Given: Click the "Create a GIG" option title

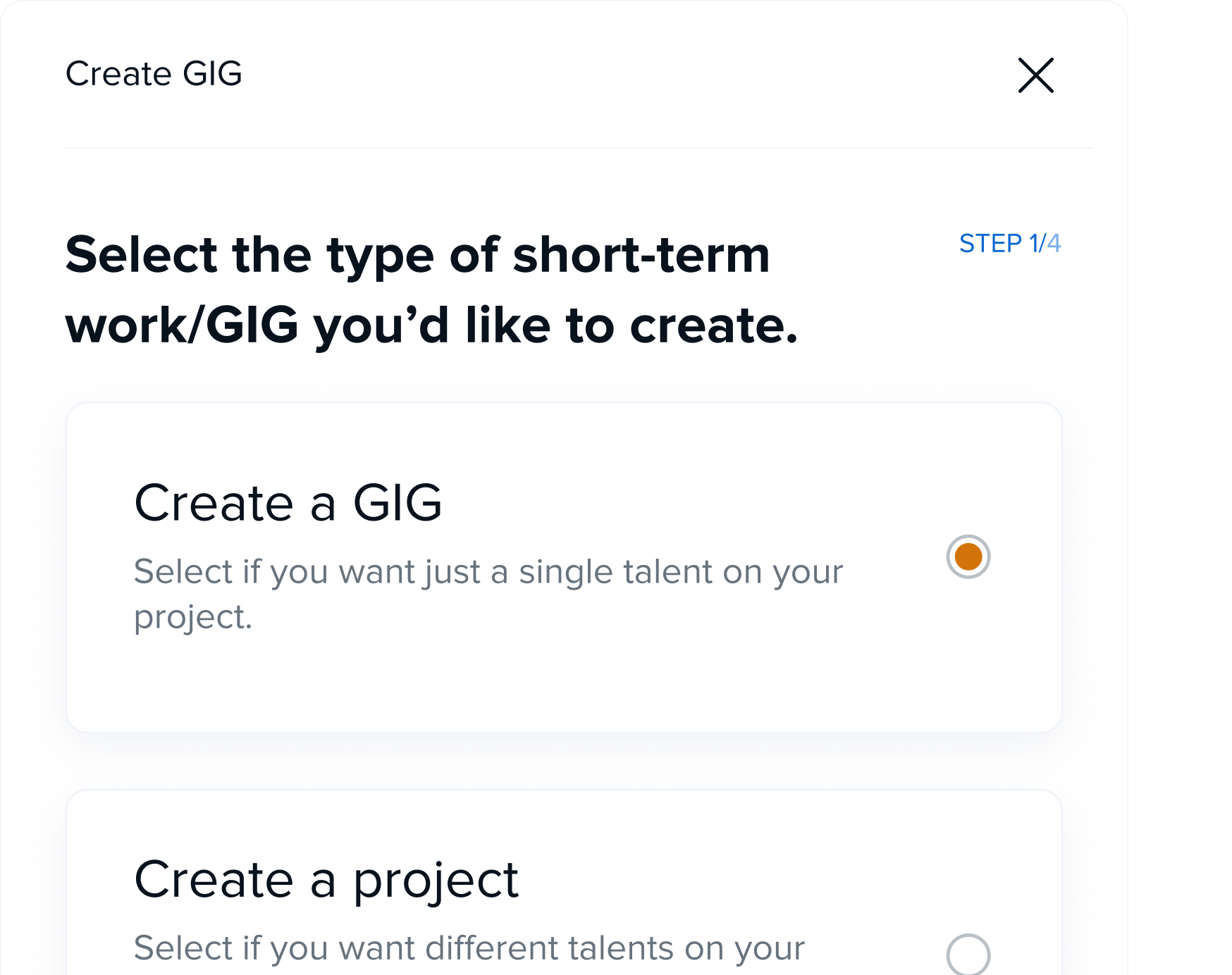Looking at the screenshot, I should (288, 503).
